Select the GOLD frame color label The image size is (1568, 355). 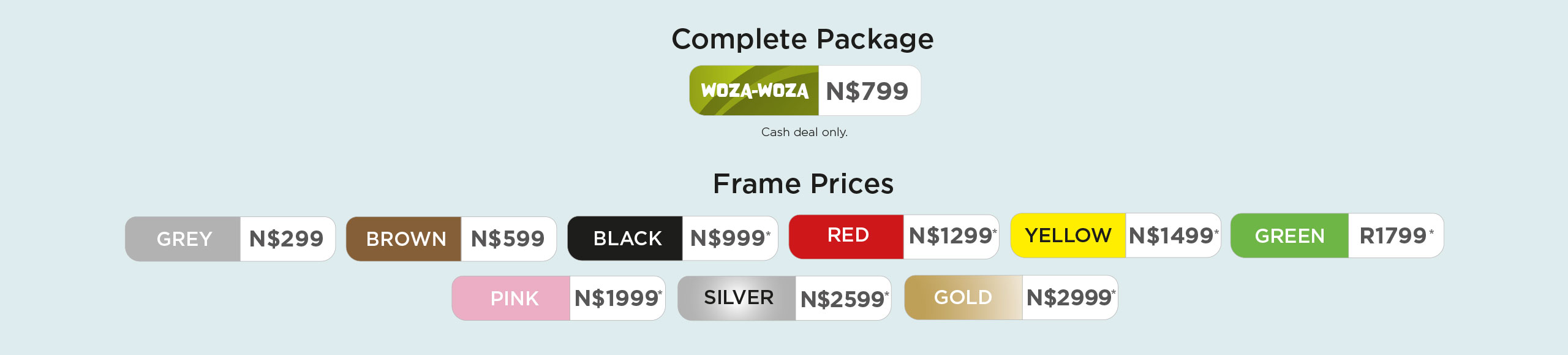click(963, 298)
